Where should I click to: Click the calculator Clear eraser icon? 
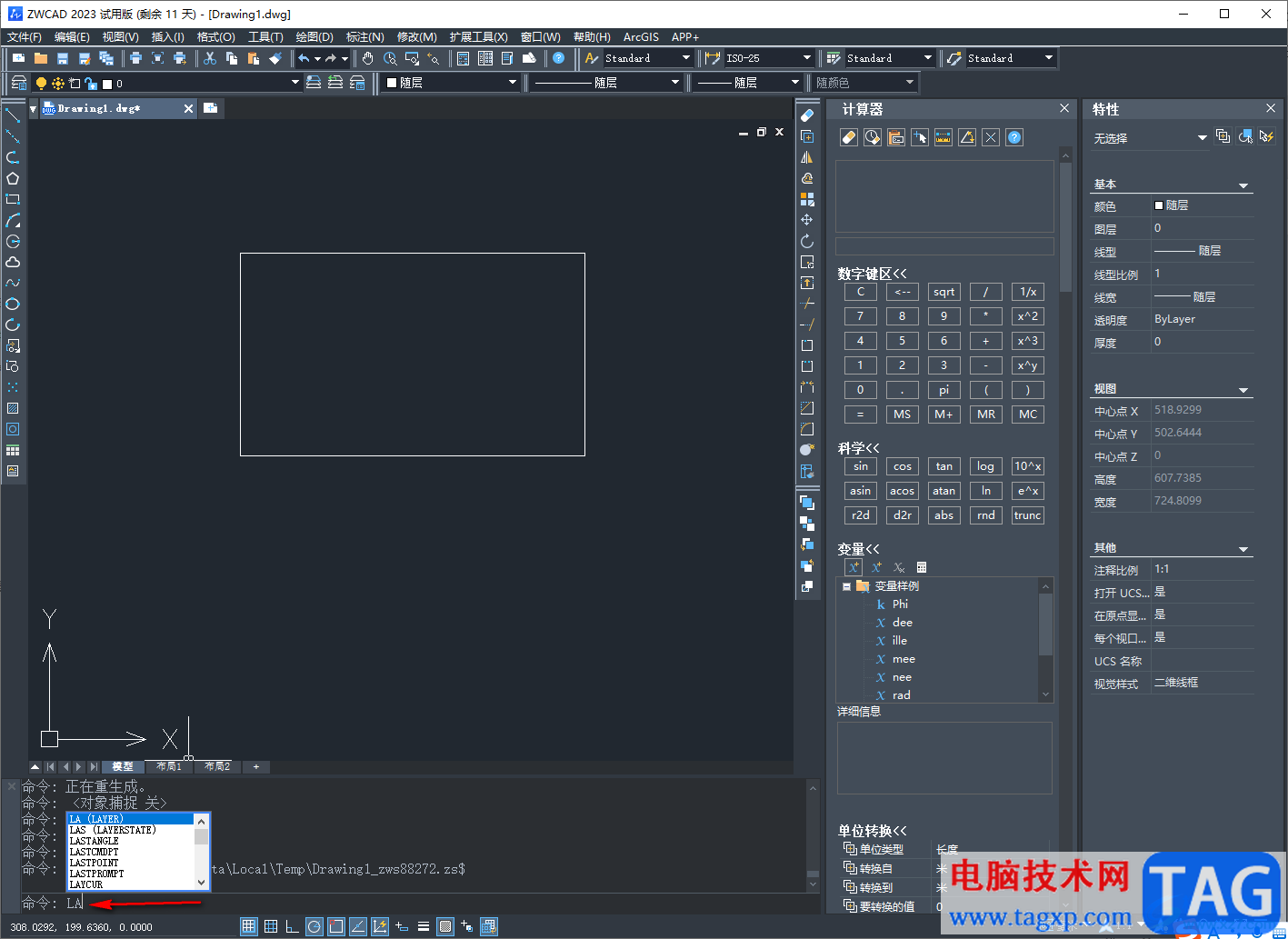point(849,137)
